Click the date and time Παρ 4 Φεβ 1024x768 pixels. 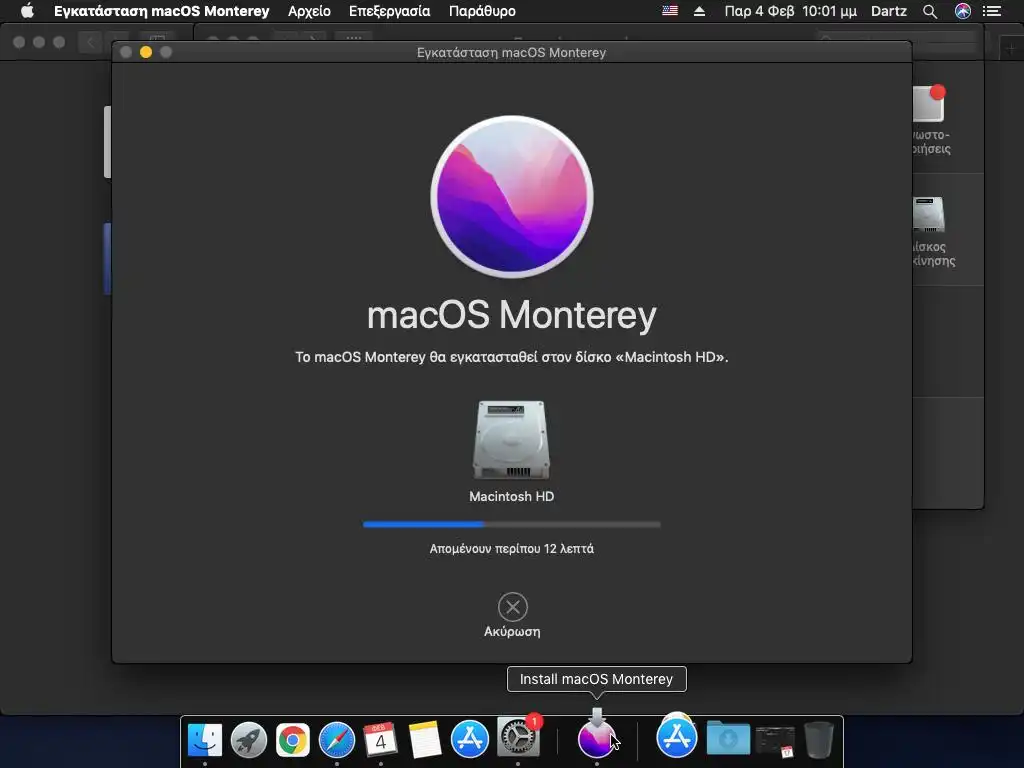[790, 11]
